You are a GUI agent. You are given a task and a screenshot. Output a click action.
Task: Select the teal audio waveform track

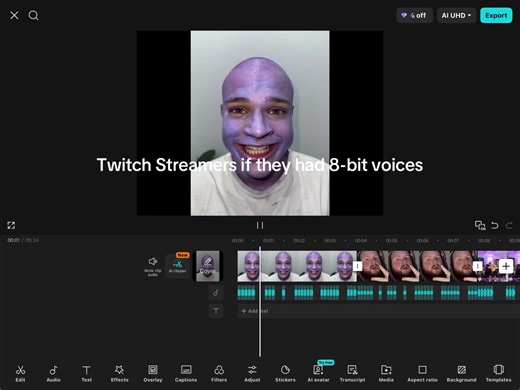[x=378, y=293]
